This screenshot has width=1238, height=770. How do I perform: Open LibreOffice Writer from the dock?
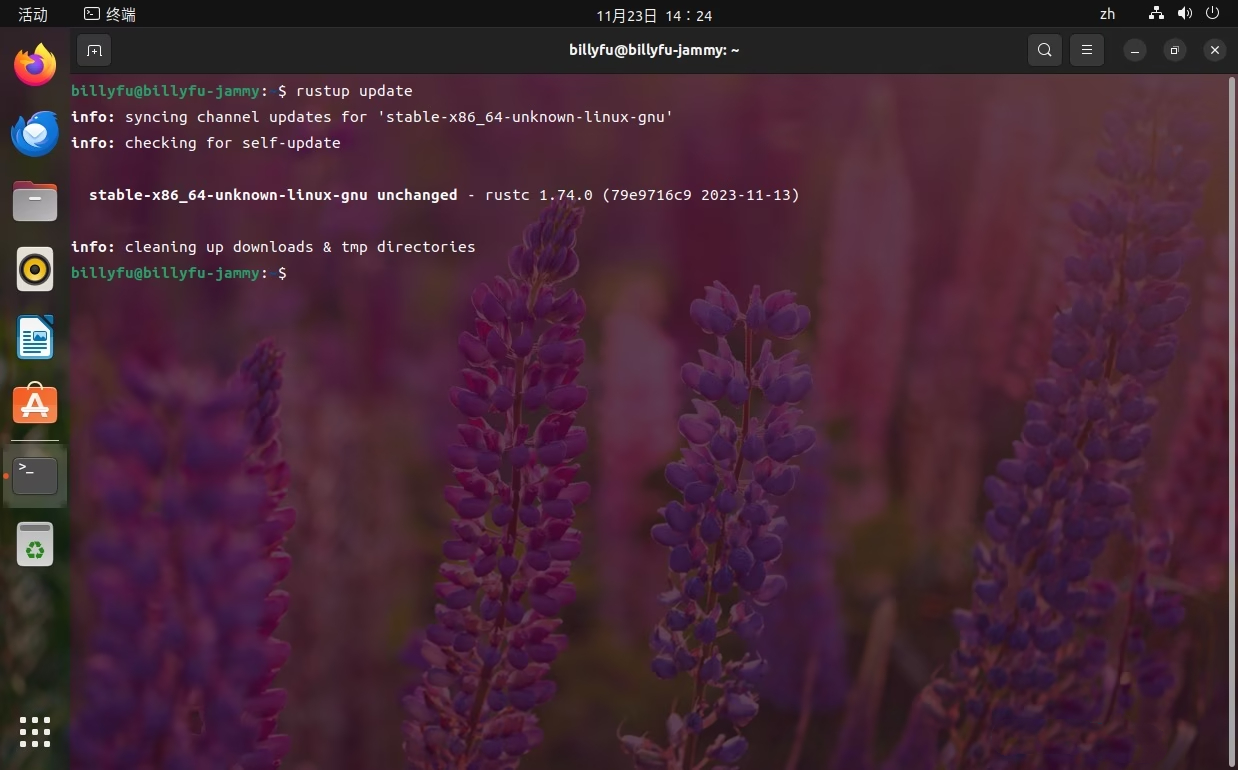point(35,337)
